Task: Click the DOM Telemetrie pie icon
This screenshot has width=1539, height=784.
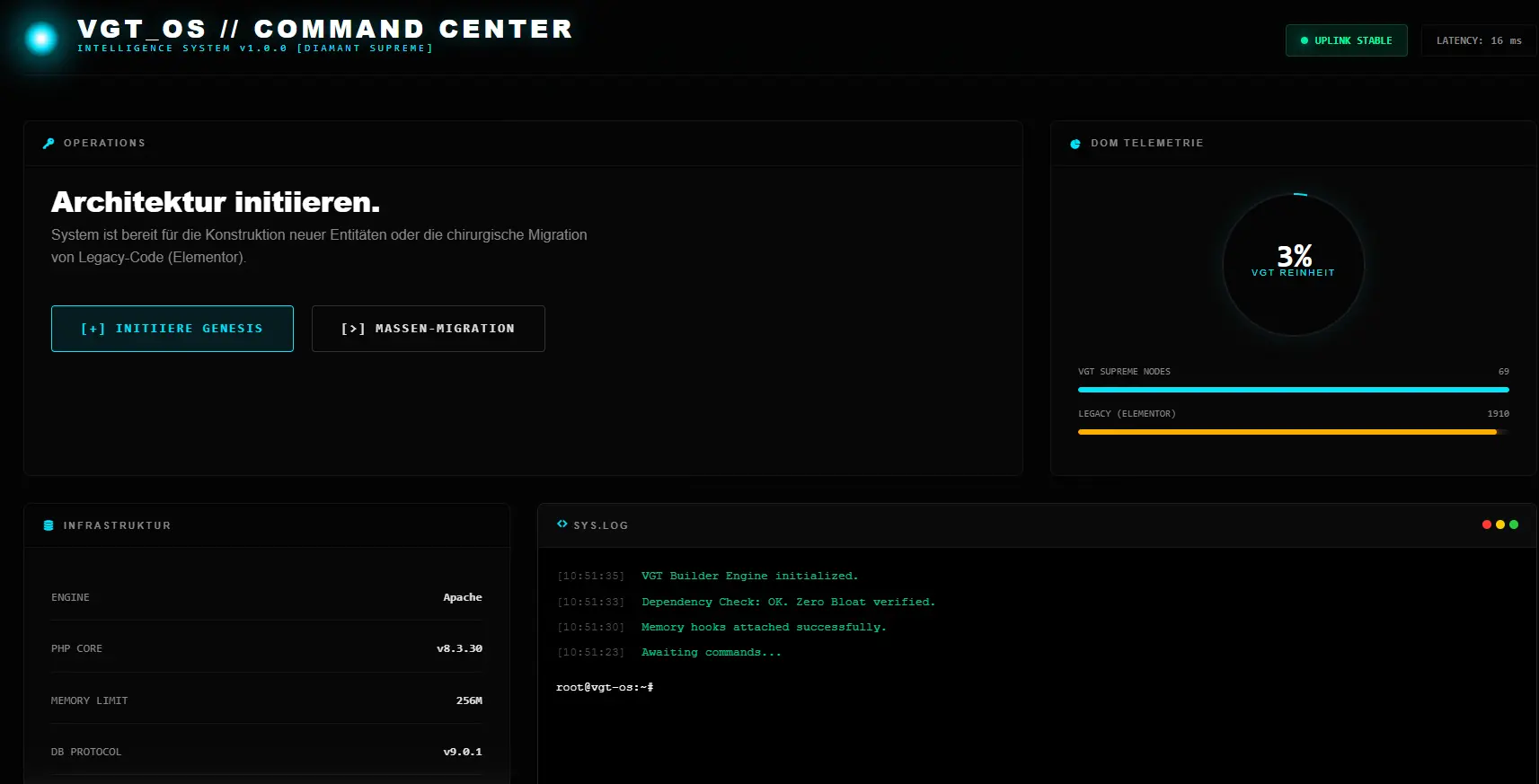Action: 1075,144
